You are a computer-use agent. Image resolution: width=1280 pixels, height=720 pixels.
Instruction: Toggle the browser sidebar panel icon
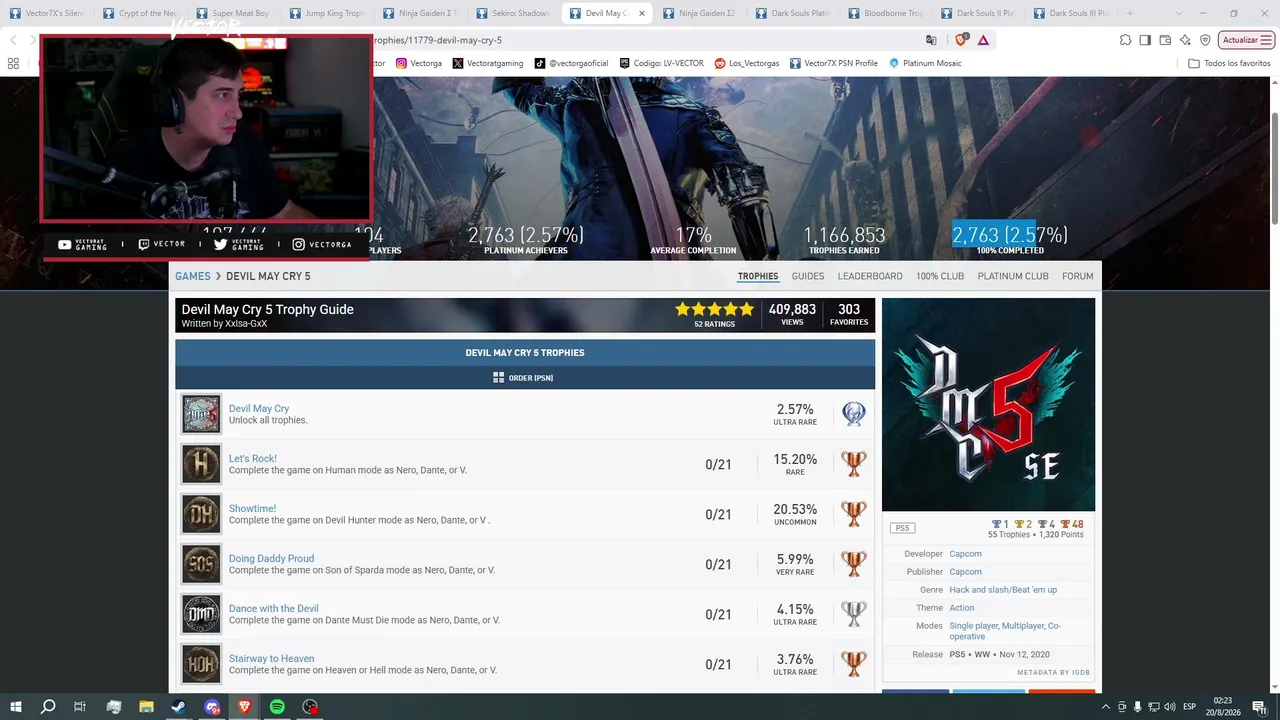point(1145,40)
